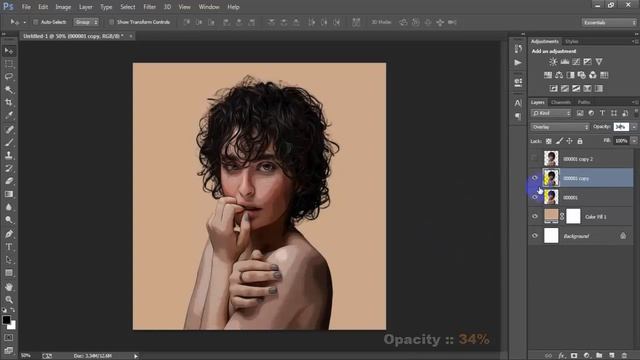Switch to the Paths tab
The width and height of the screenshot is (640, 360).
click(584, 102)
